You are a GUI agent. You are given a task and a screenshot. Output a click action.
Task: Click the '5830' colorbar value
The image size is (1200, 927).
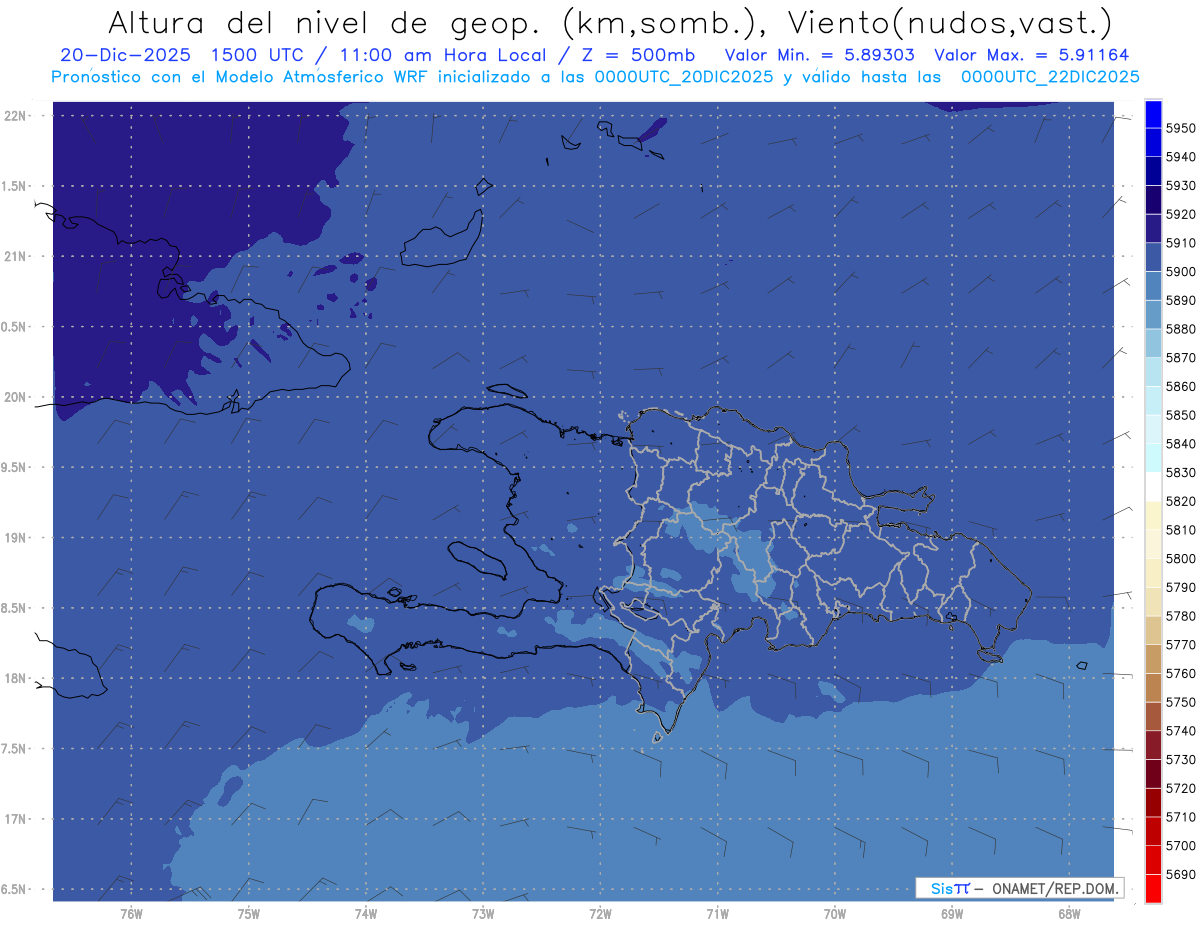pos(1181,473)
